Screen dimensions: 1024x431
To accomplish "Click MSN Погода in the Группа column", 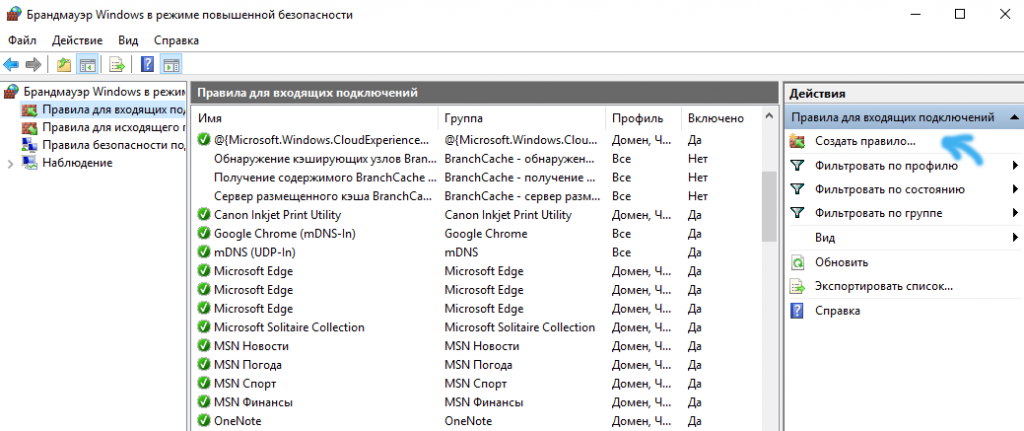I will tap(479, 364).
